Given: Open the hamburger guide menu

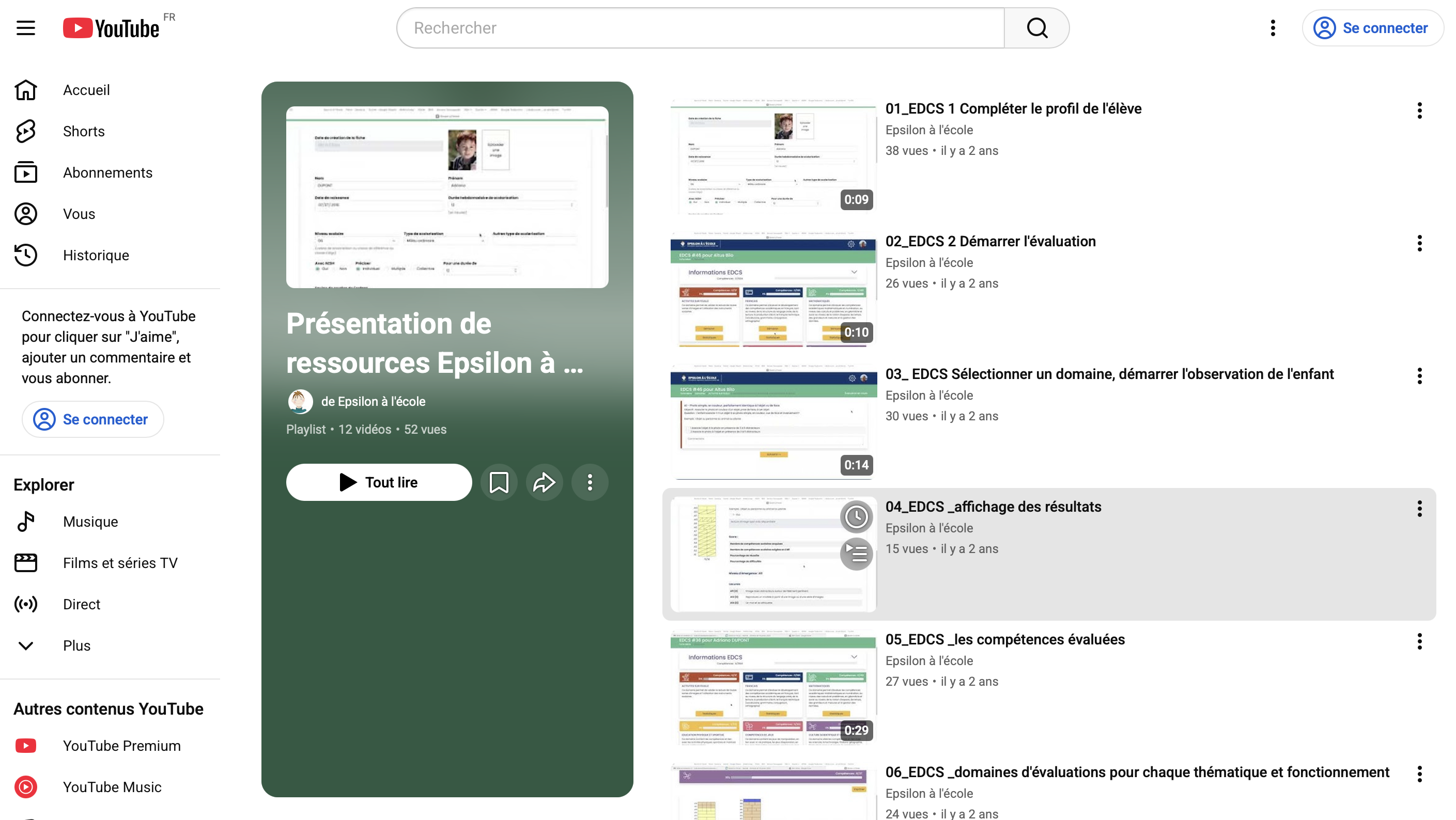Looking at the screenshot, I should tap(25, 28).
